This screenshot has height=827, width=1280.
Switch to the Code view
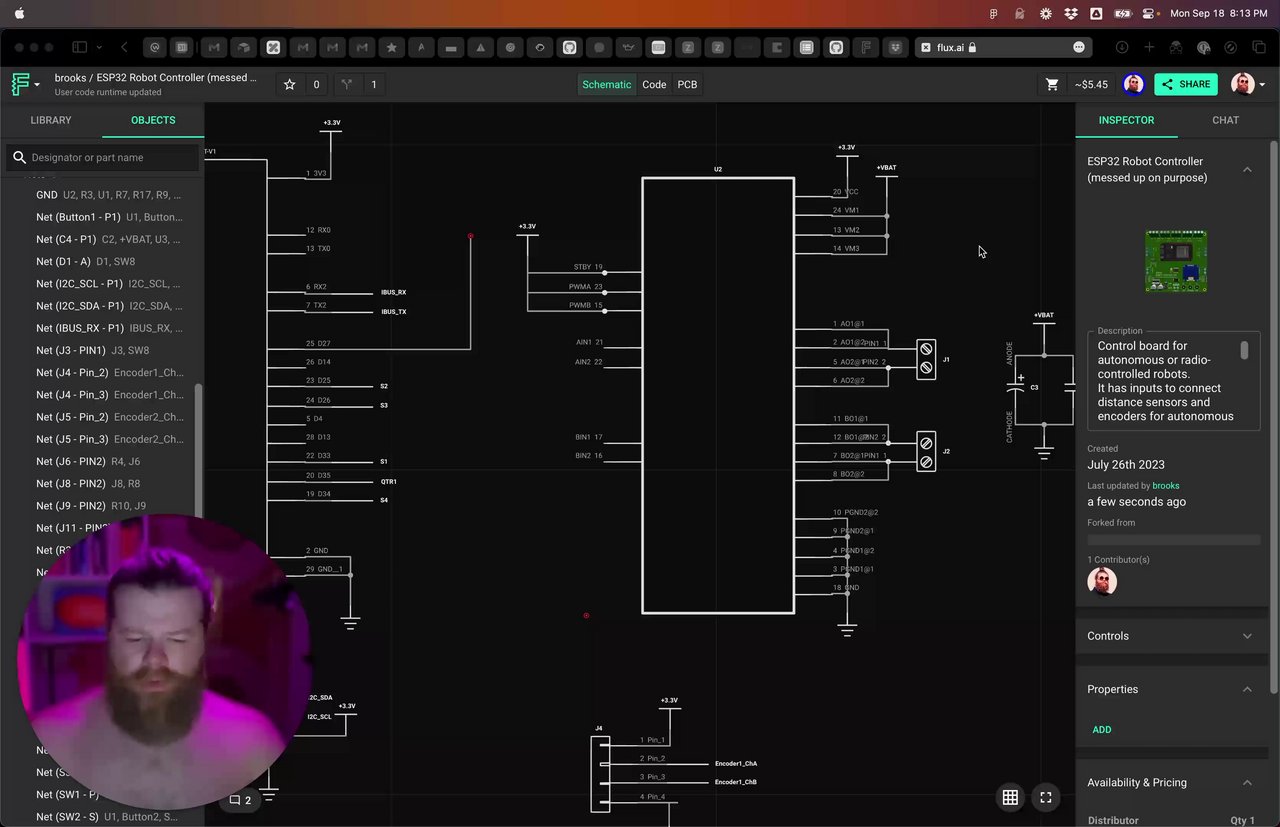click(x=654, y=85)
